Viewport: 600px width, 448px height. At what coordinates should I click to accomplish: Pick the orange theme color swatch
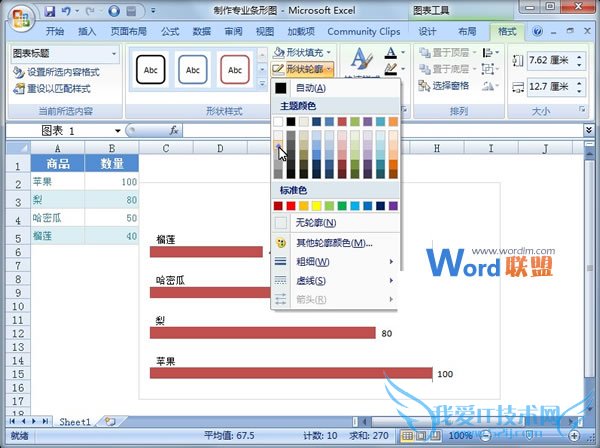click(393, 122)
